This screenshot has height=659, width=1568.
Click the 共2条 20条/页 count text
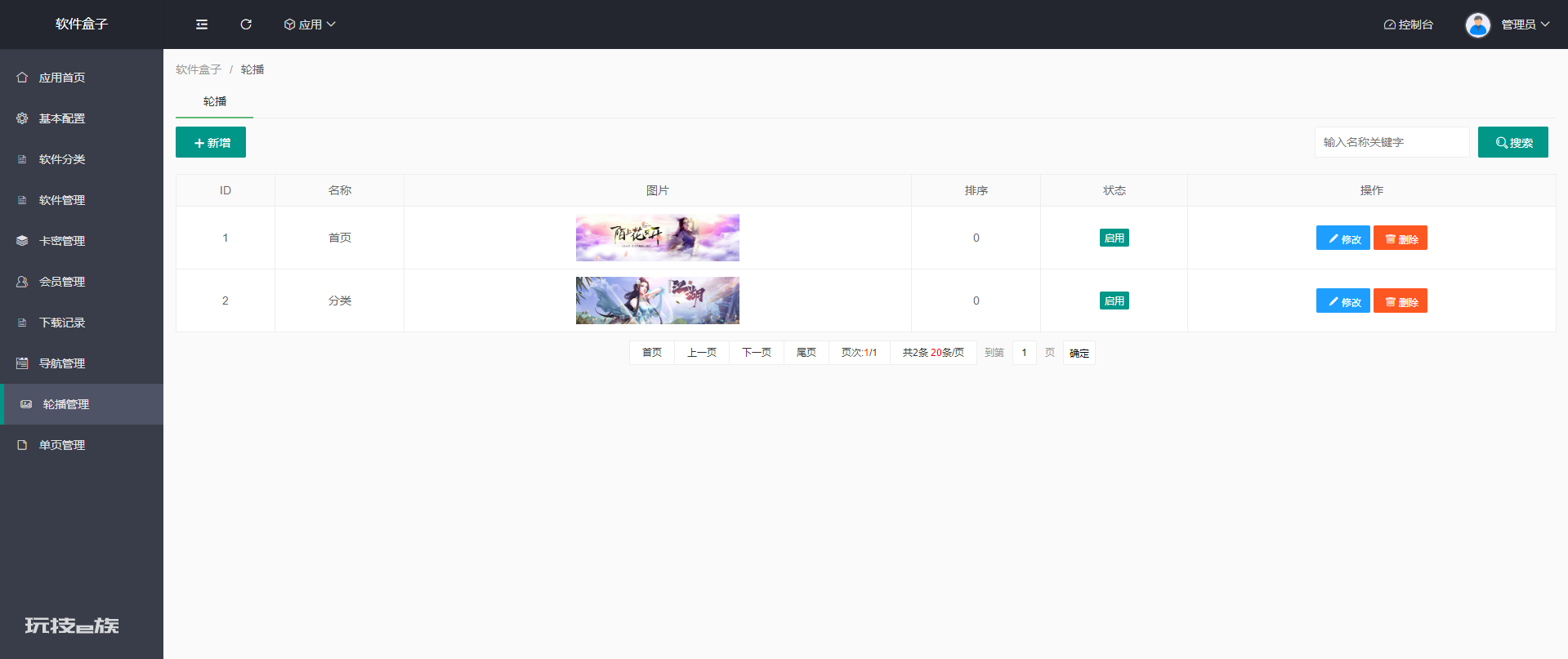click(933, 353)
